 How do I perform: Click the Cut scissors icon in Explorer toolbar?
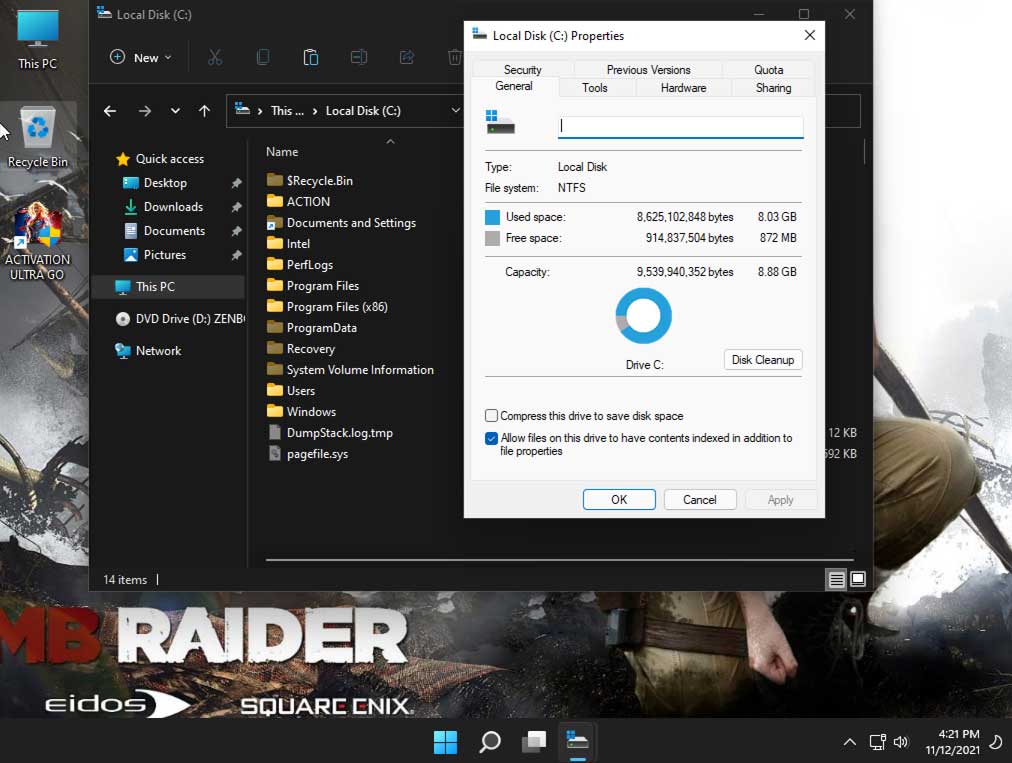[215, 57]
